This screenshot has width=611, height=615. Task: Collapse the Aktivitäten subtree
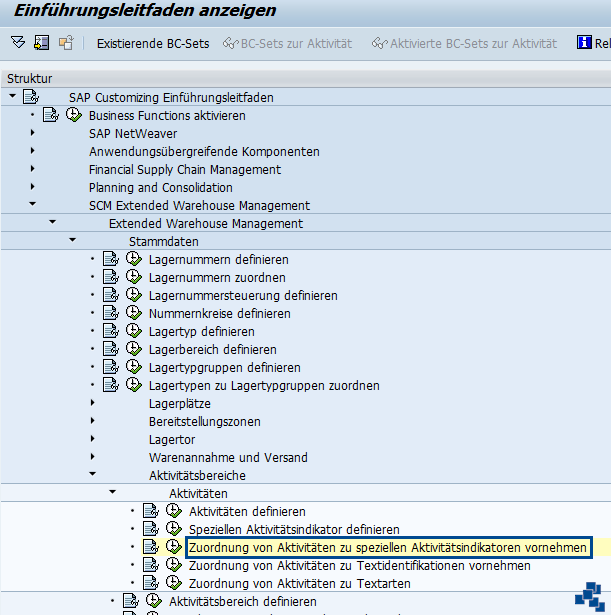[112, 494]
